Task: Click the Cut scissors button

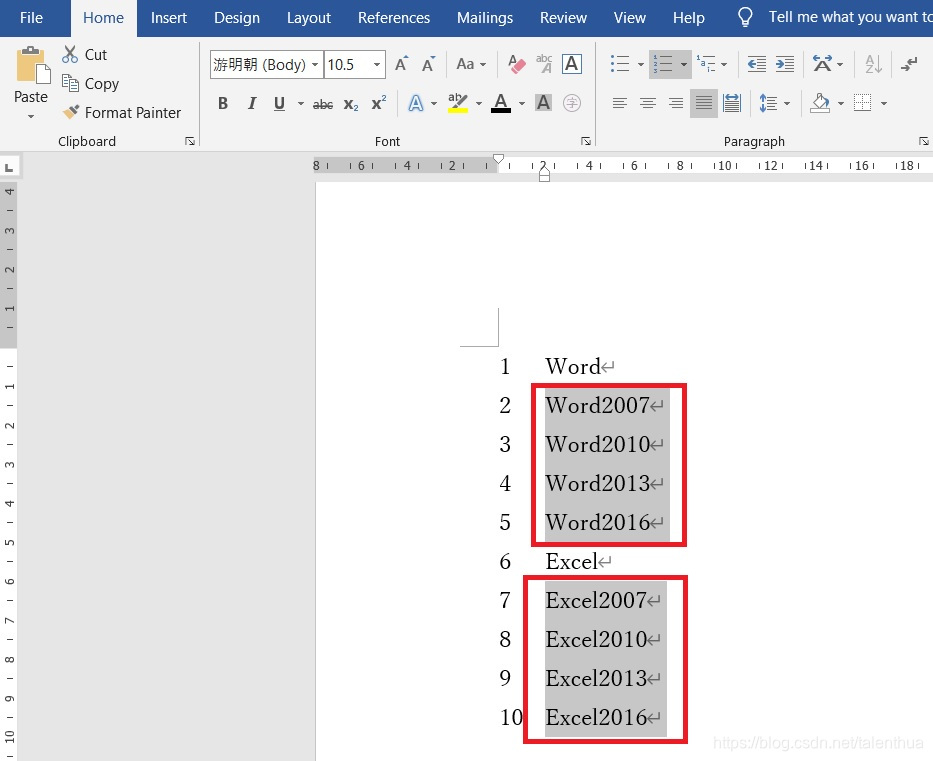Action: click(84, 55)
